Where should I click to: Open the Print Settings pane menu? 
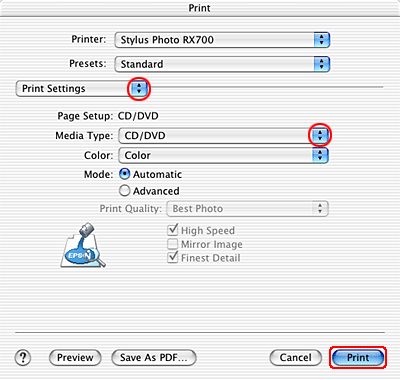[x=82, y=89]
